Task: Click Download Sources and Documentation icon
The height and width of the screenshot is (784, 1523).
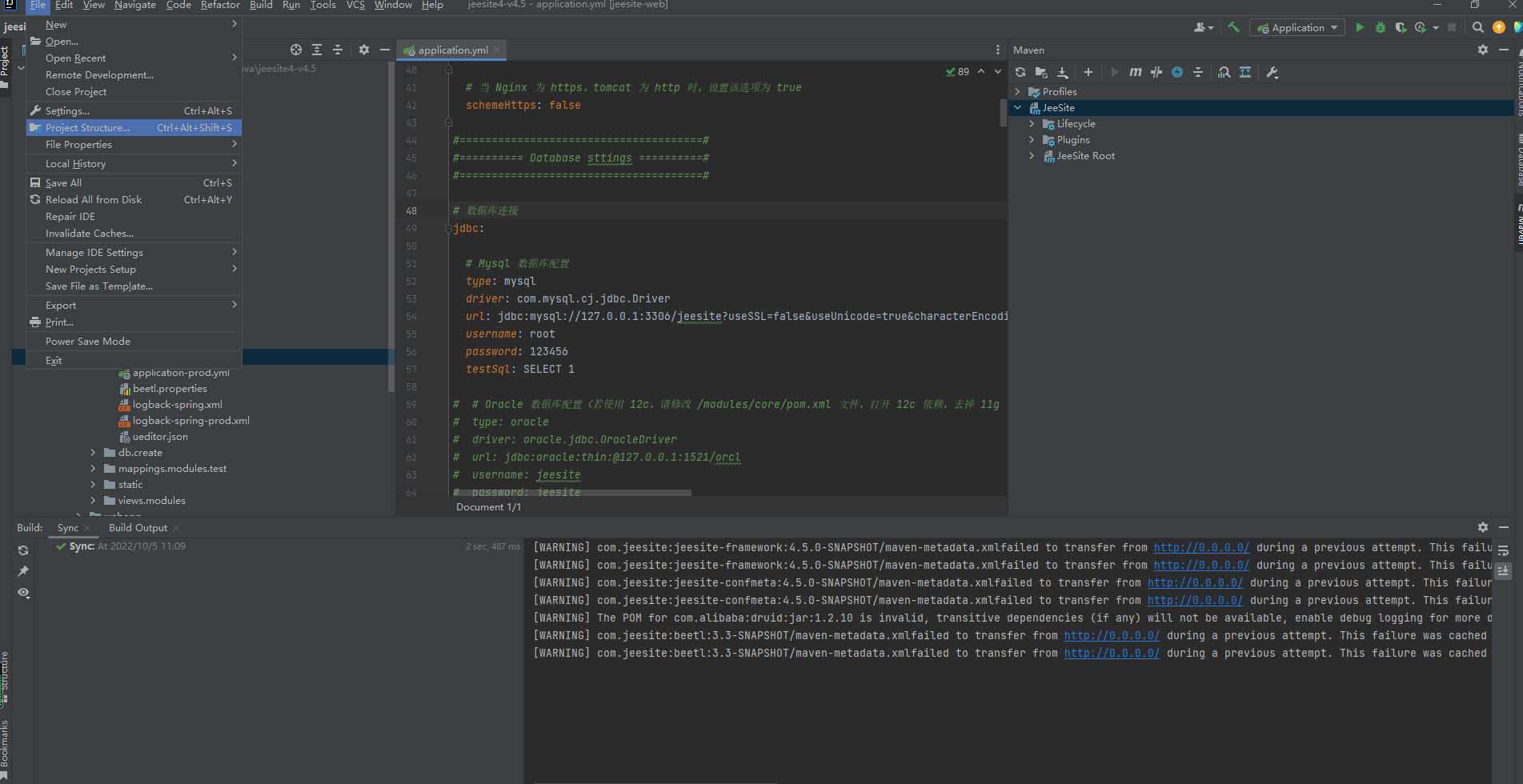Action: coord(1063,72)
